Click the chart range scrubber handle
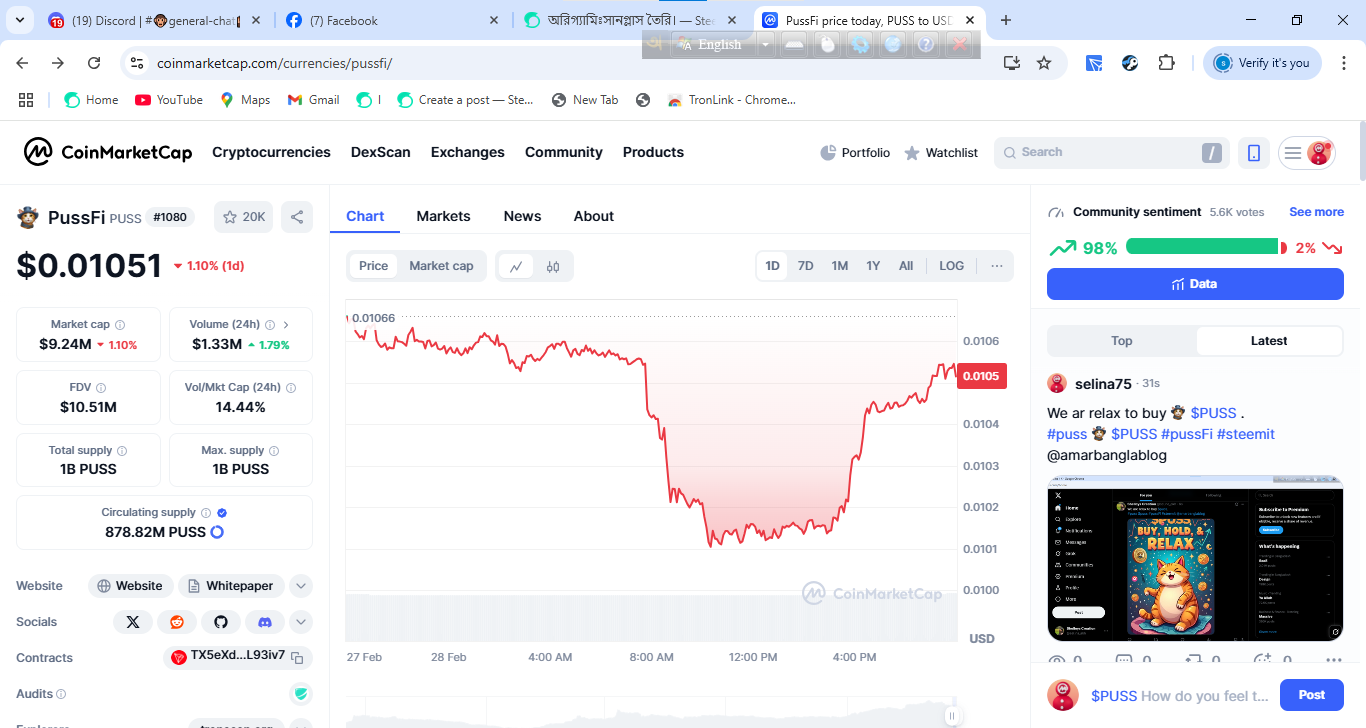This screenshot has height=728, width=1366. tap(951, 715)
